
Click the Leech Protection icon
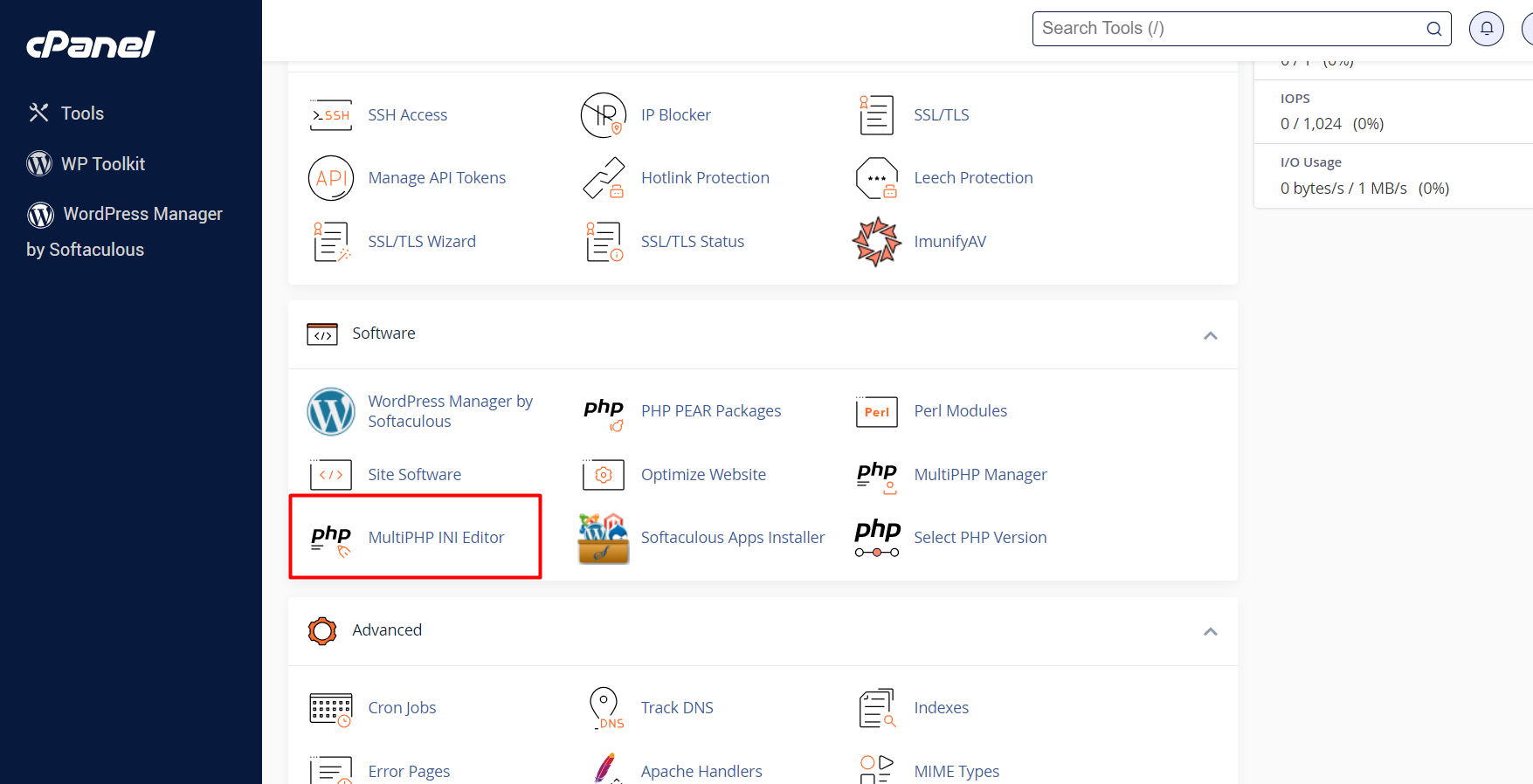[877, 178]
